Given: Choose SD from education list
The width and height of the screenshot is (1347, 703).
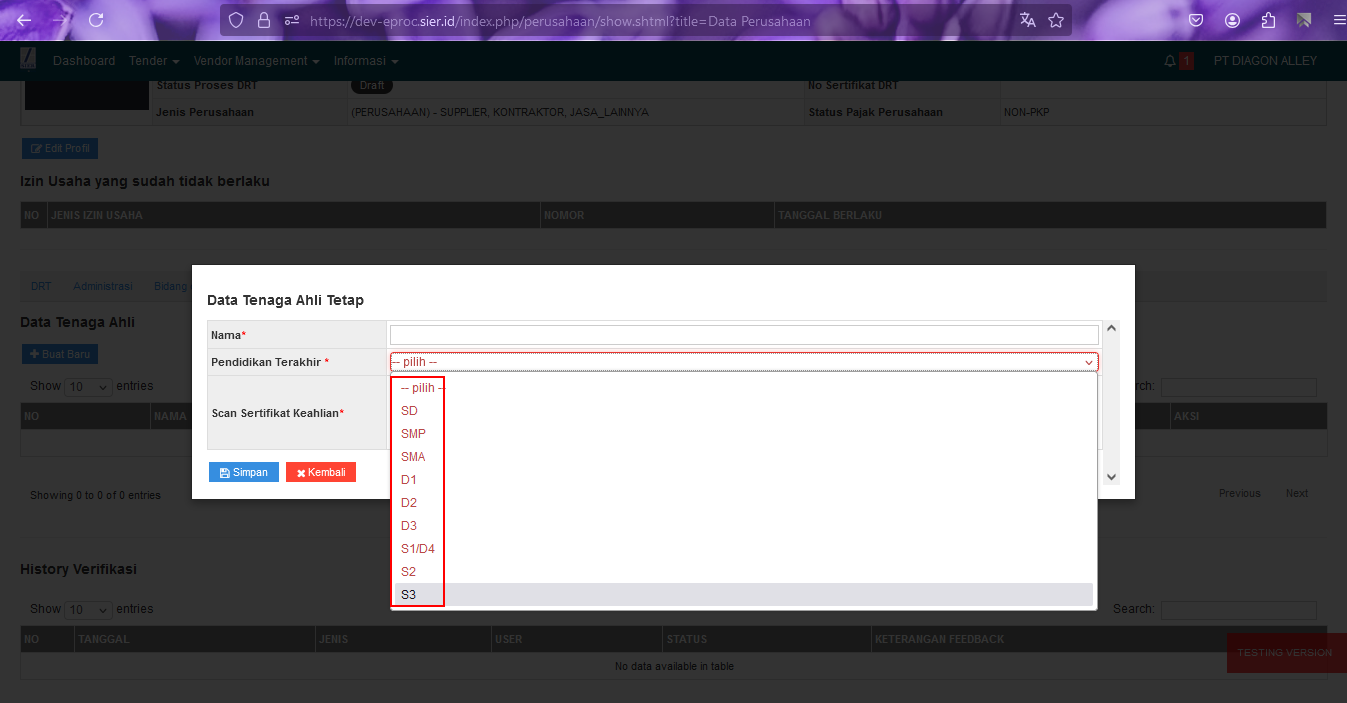Looking at the screenshot, I should pyautogui.click(x=743, y=411).
